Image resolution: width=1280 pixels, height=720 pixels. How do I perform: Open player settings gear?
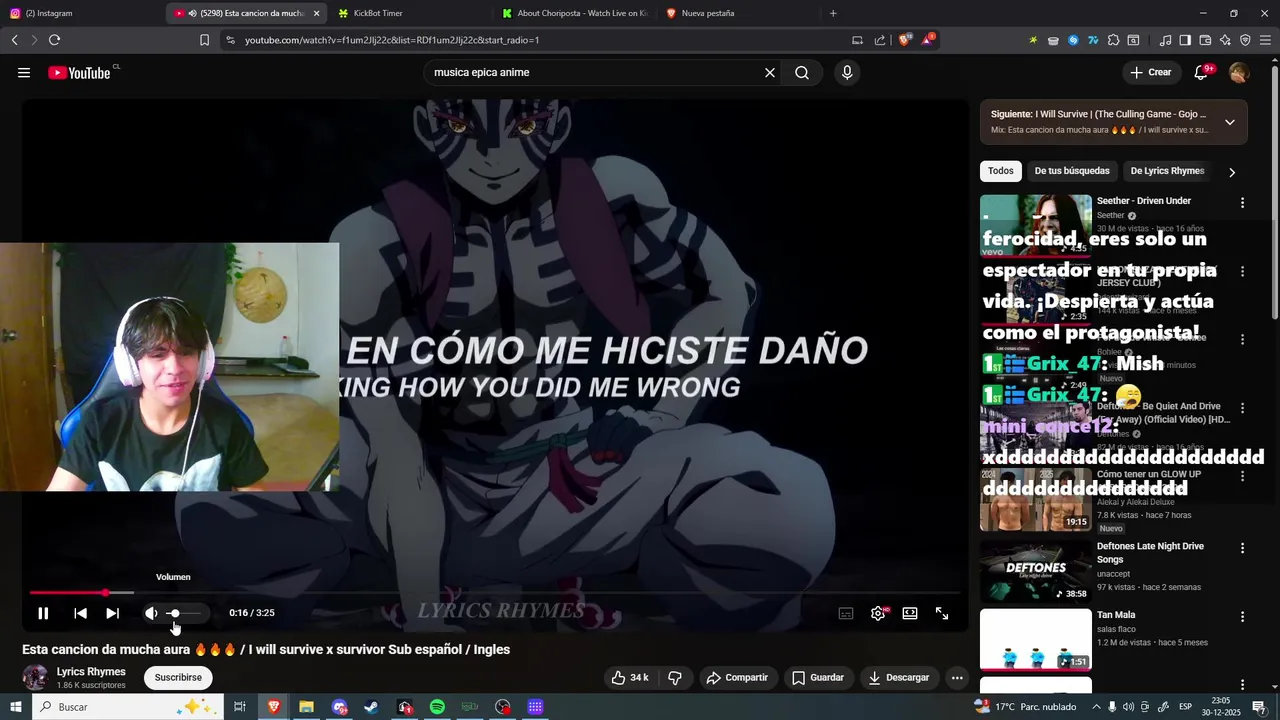(878, 613)
